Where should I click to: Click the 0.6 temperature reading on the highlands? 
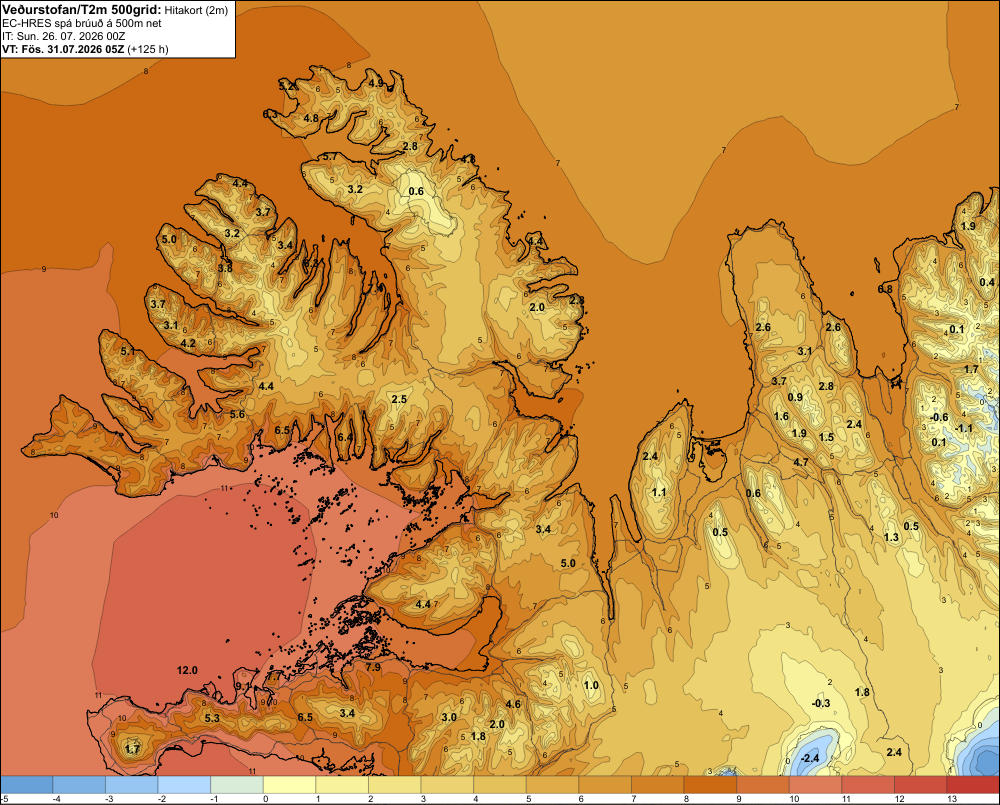tap(416, 191)
